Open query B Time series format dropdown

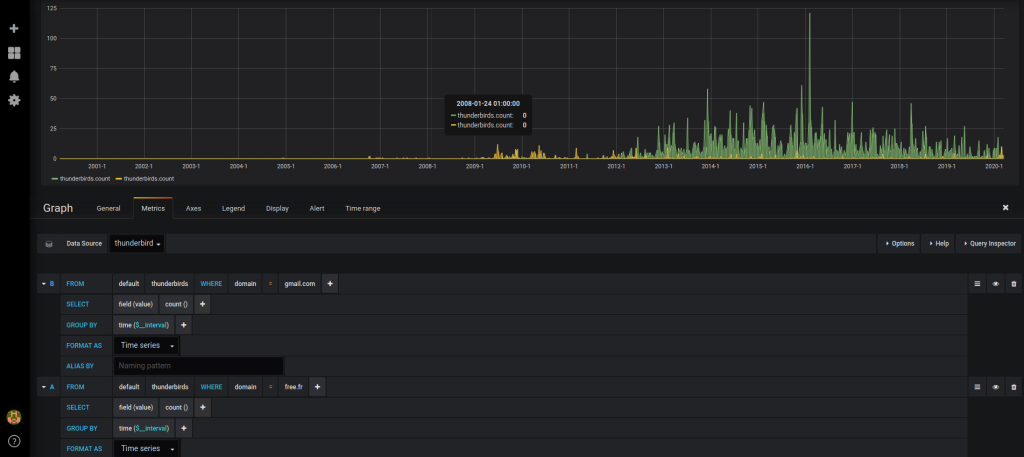click(x=147, y=346)
